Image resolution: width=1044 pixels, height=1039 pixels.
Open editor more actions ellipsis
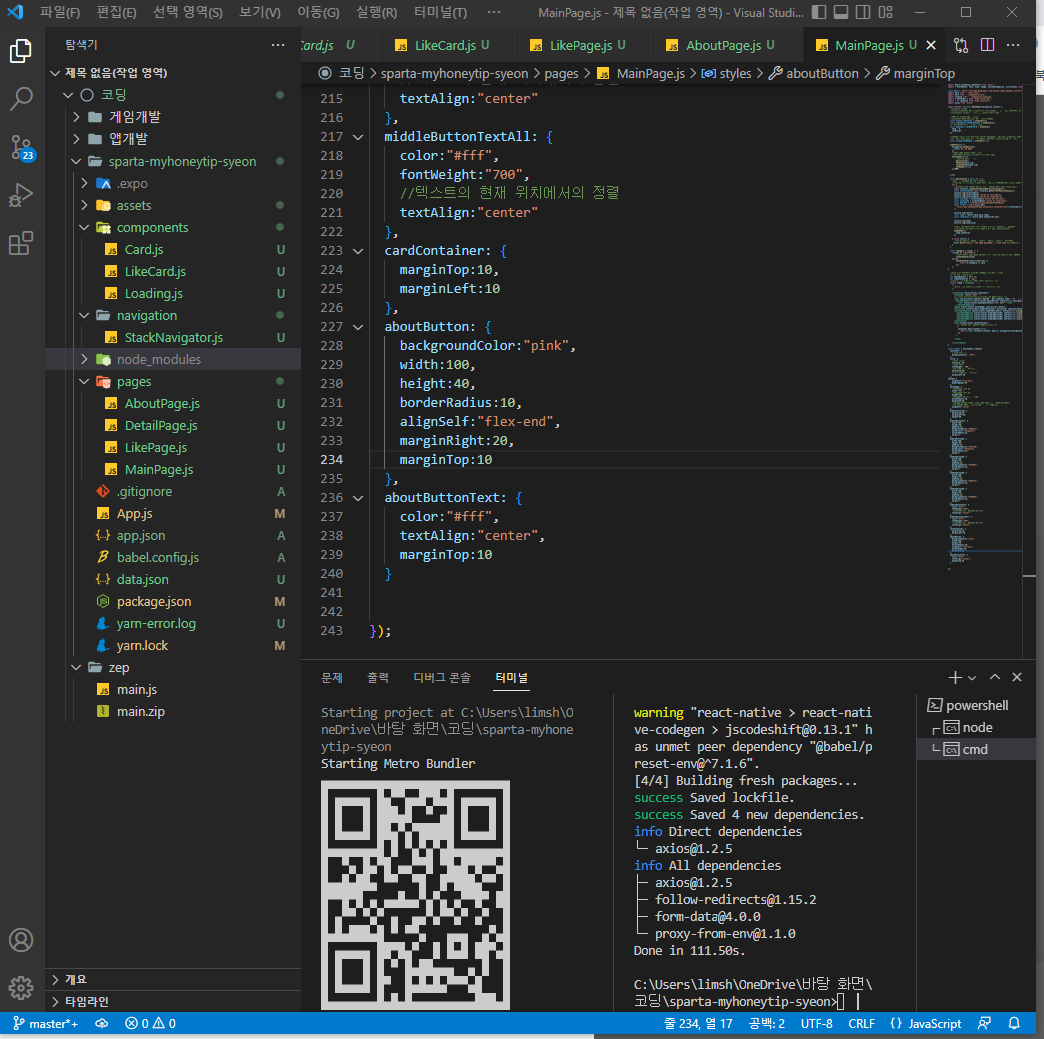point(1013,45)
